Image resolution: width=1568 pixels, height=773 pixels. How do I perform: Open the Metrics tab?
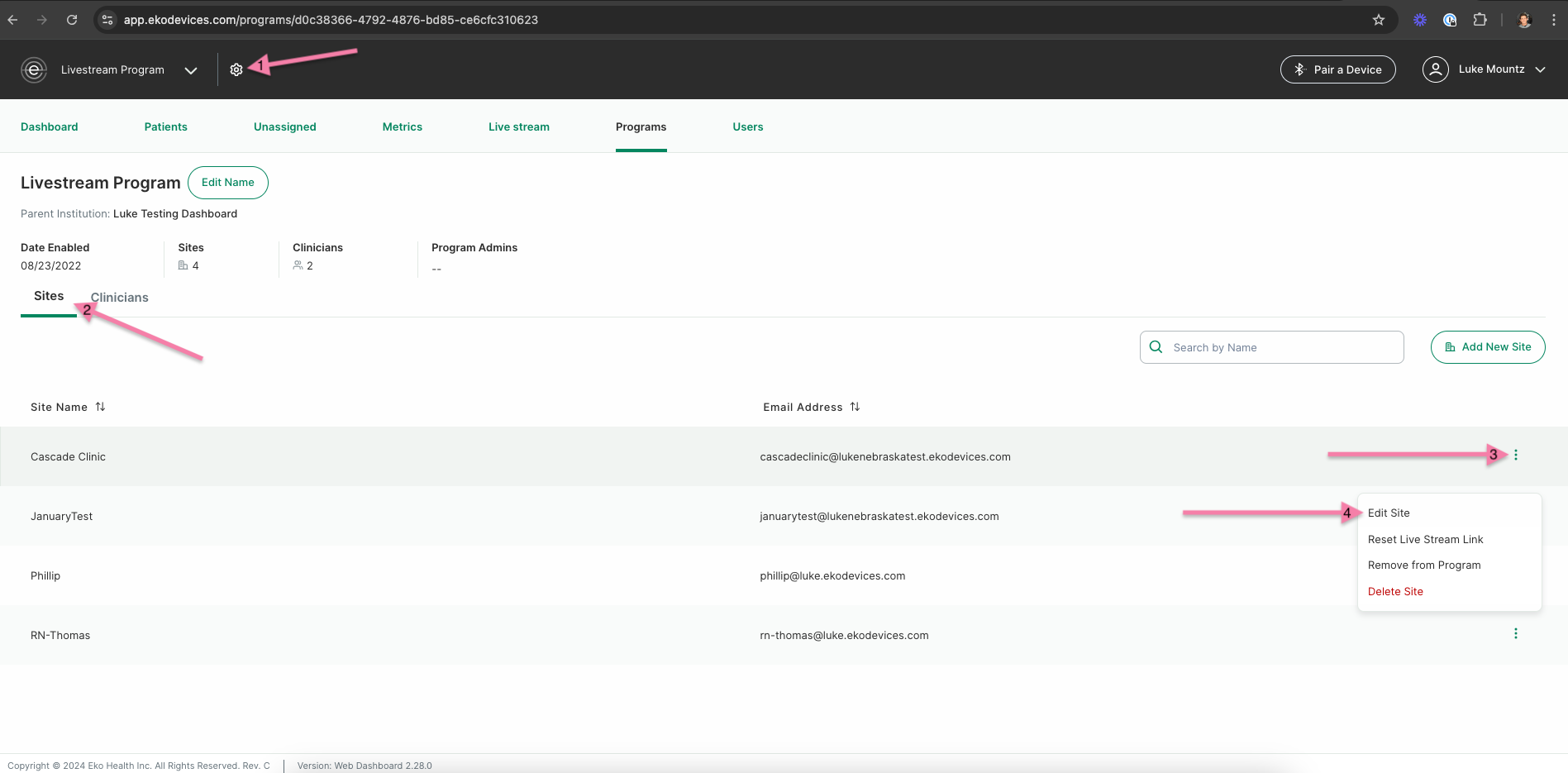click(x=403, y=126)
